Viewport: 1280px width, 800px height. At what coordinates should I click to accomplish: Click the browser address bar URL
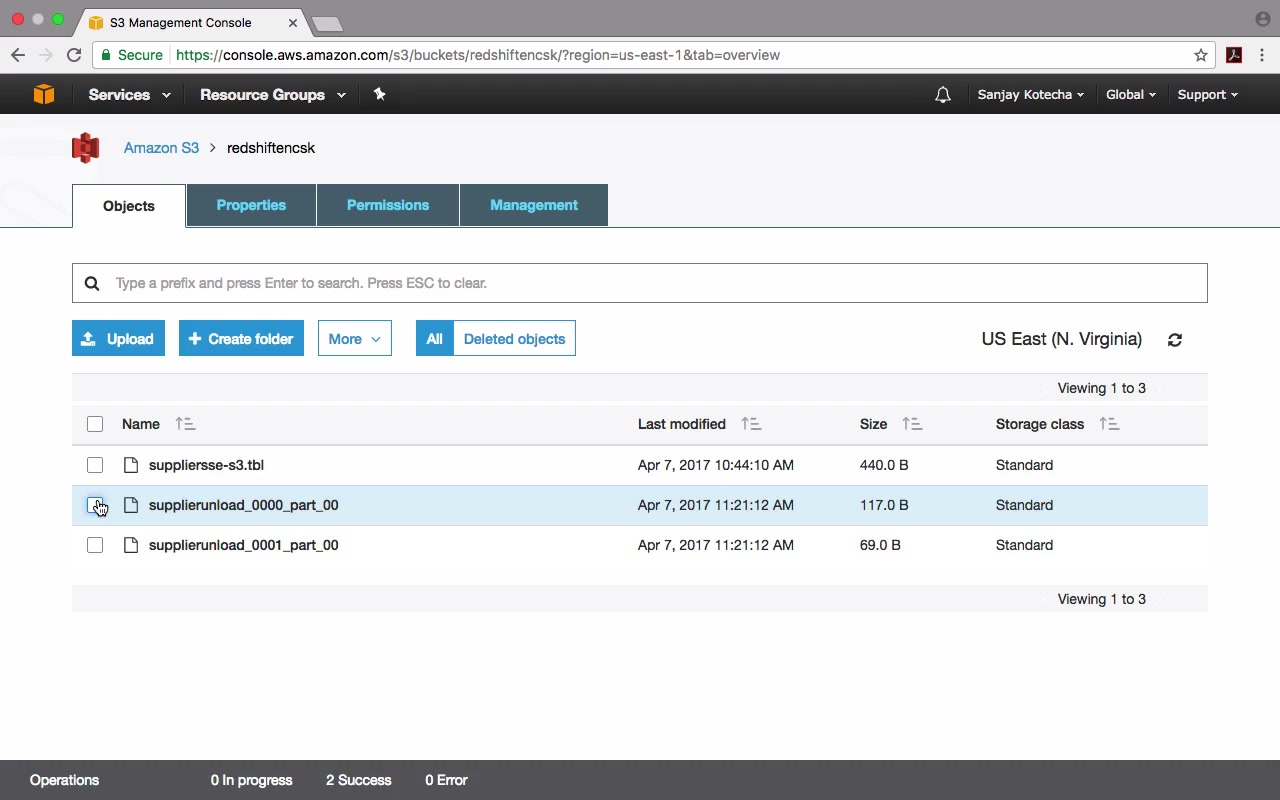point(478,55)
